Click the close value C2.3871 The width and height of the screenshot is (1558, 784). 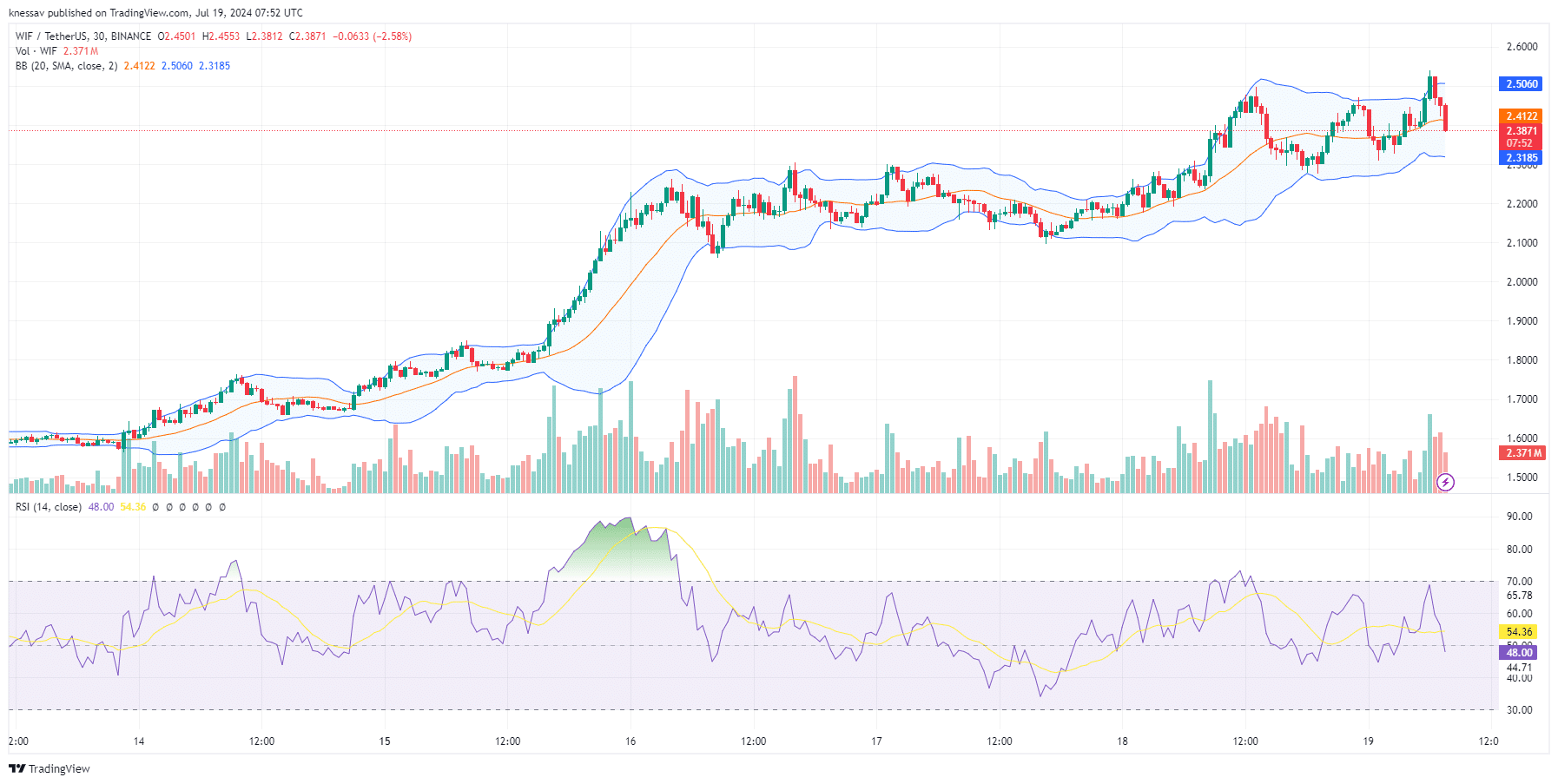[x=307, y=36]
